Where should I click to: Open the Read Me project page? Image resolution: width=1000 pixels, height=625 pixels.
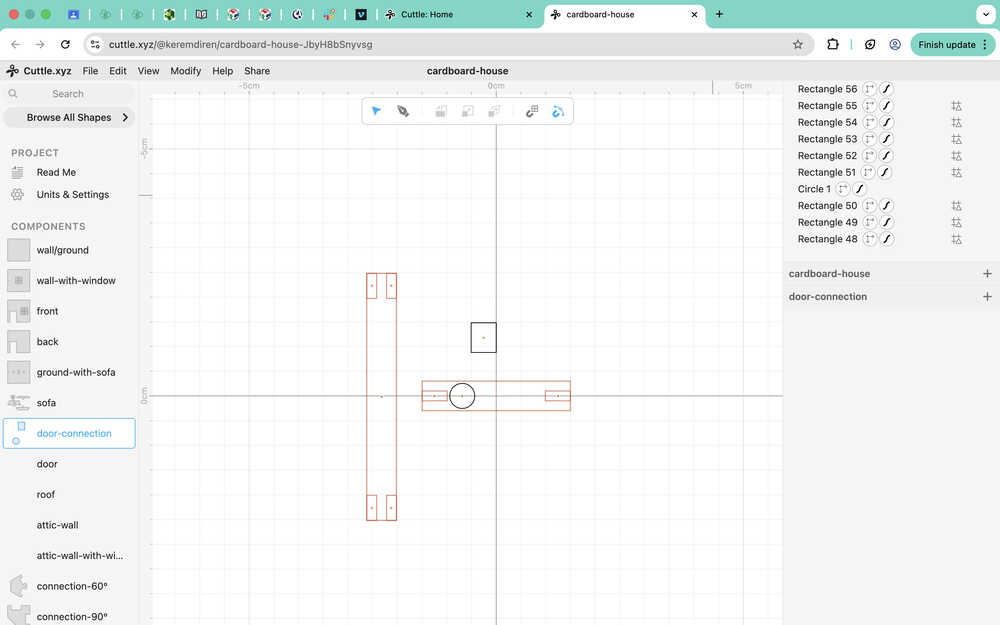coord(56,173)
